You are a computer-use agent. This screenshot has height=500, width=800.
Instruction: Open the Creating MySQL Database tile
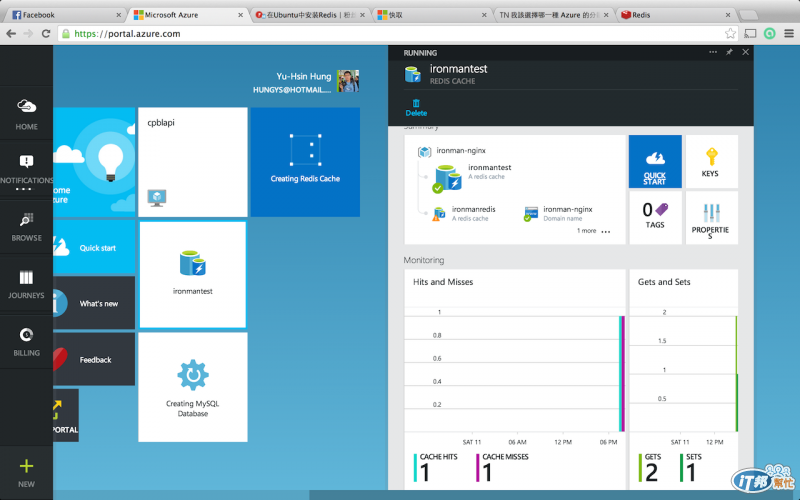click(192, 387)
